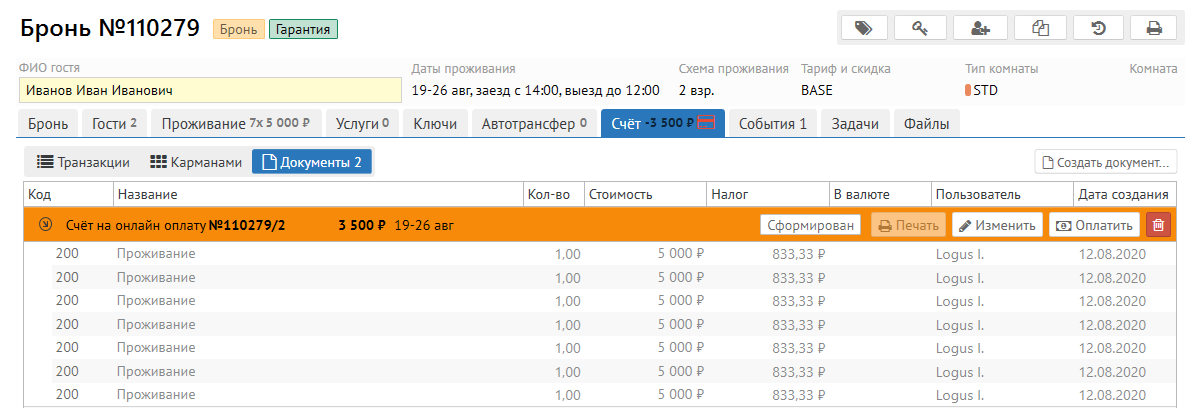Open the События tab

pyautogui.click(x=773, y=124)
